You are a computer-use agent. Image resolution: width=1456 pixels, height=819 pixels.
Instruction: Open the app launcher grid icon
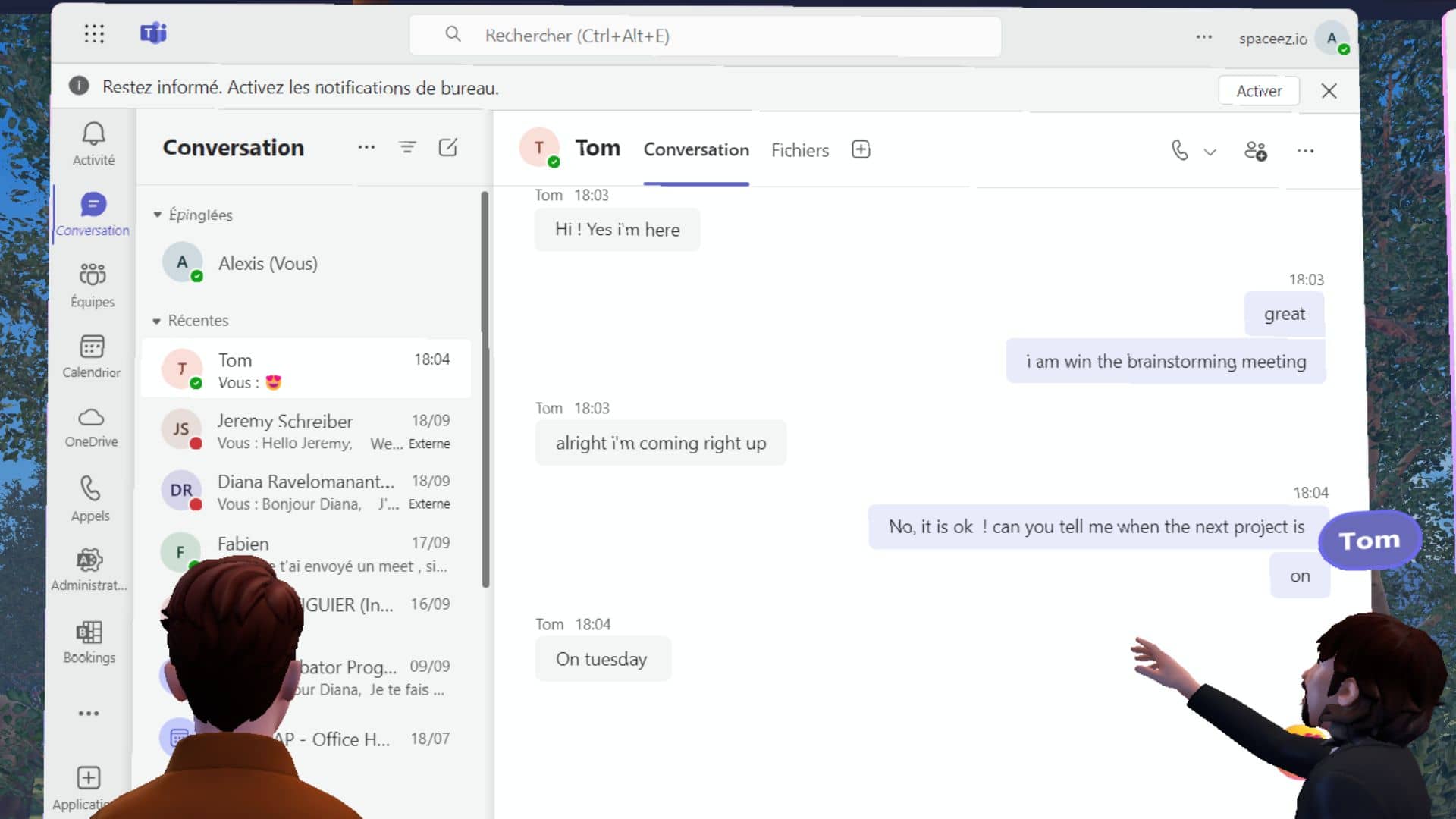coord(94,33)
